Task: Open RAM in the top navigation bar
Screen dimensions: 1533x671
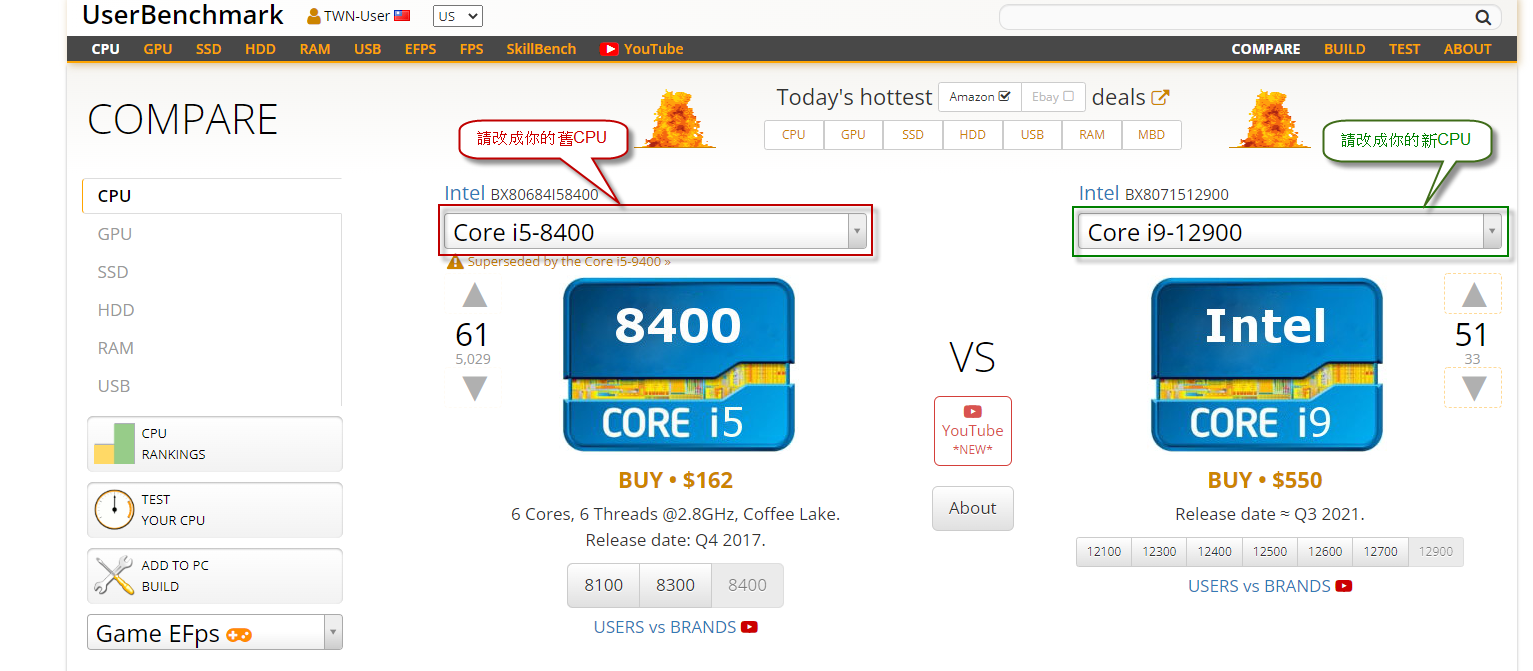Action: [315, 49]
